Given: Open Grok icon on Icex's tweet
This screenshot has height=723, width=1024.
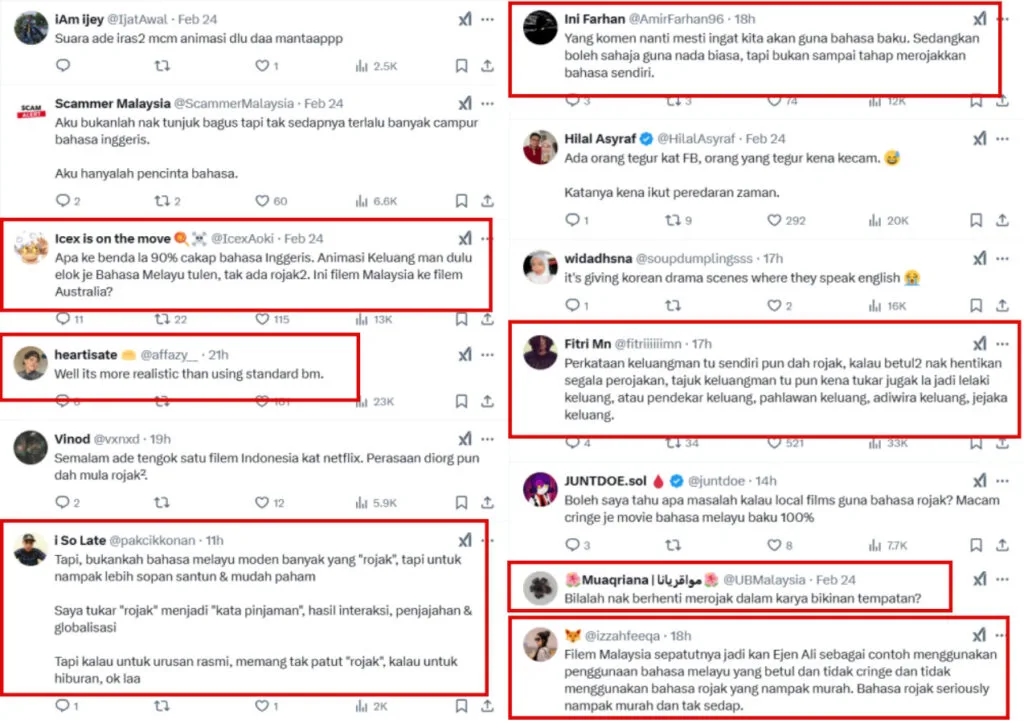Looking at the screenshot, I should [x=465, y=239].
